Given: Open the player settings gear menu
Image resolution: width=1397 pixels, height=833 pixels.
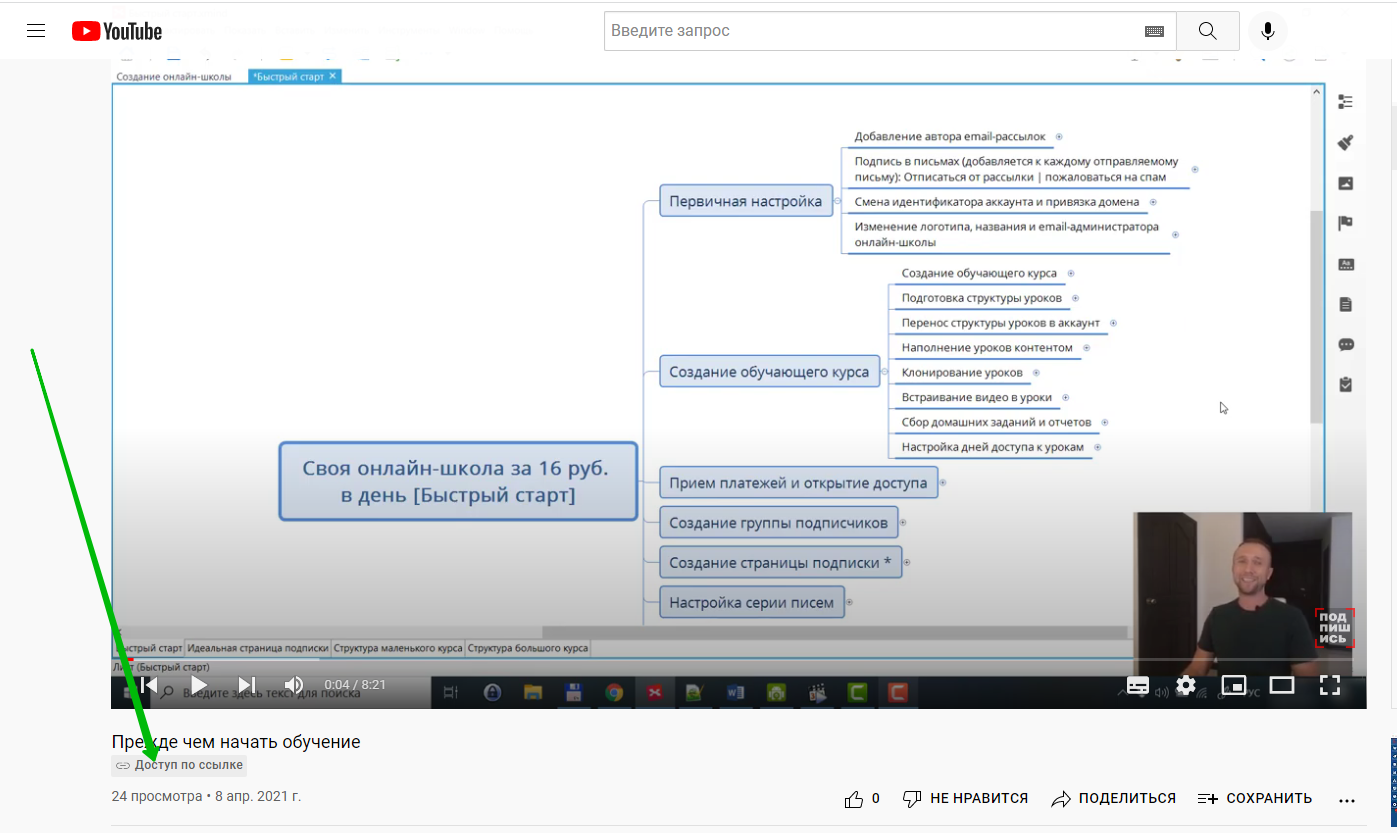Looking at the screenshot, I should (1186, 685).
